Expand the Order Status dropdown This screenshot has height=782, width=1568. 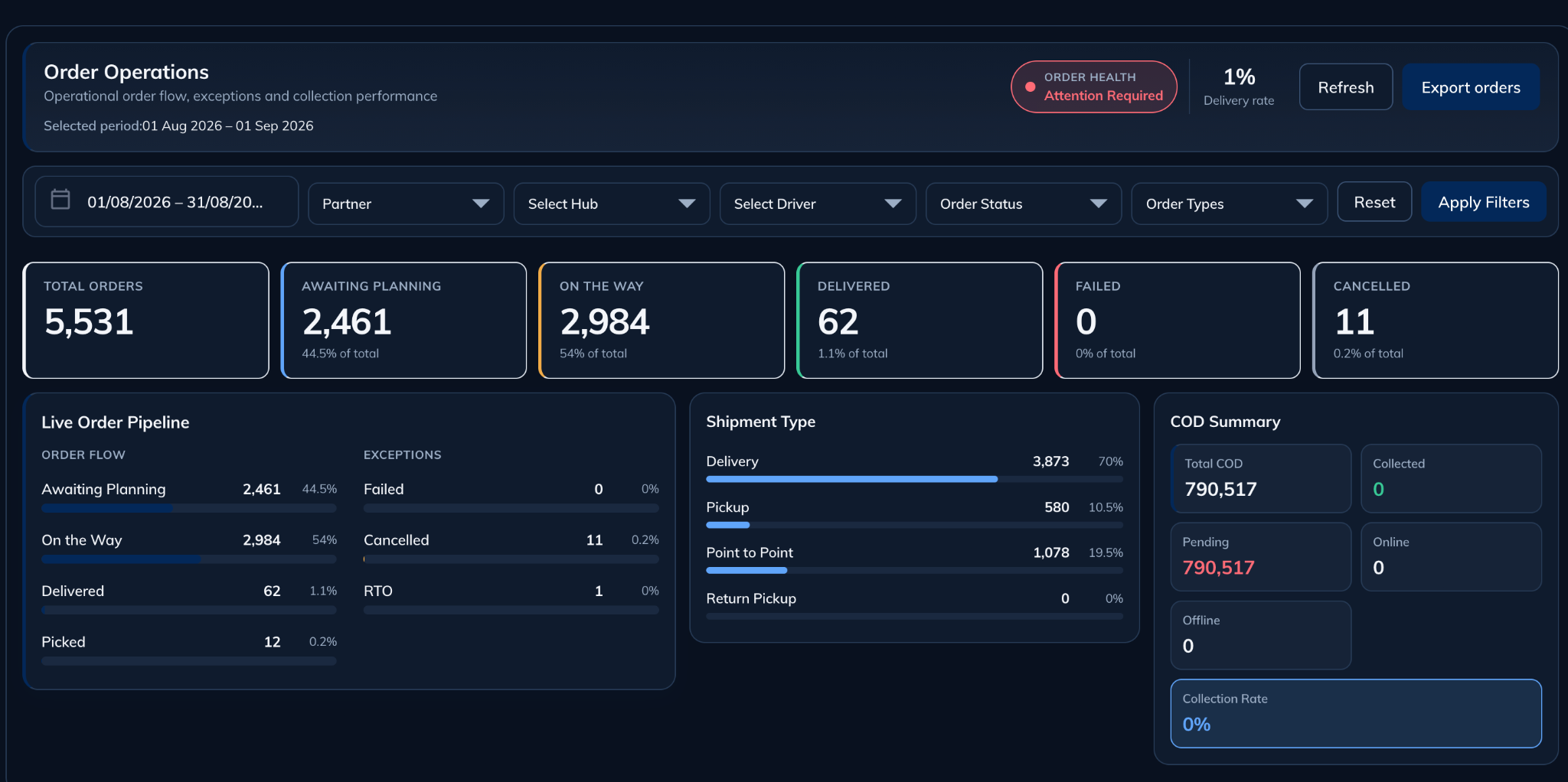point(1024,204)
